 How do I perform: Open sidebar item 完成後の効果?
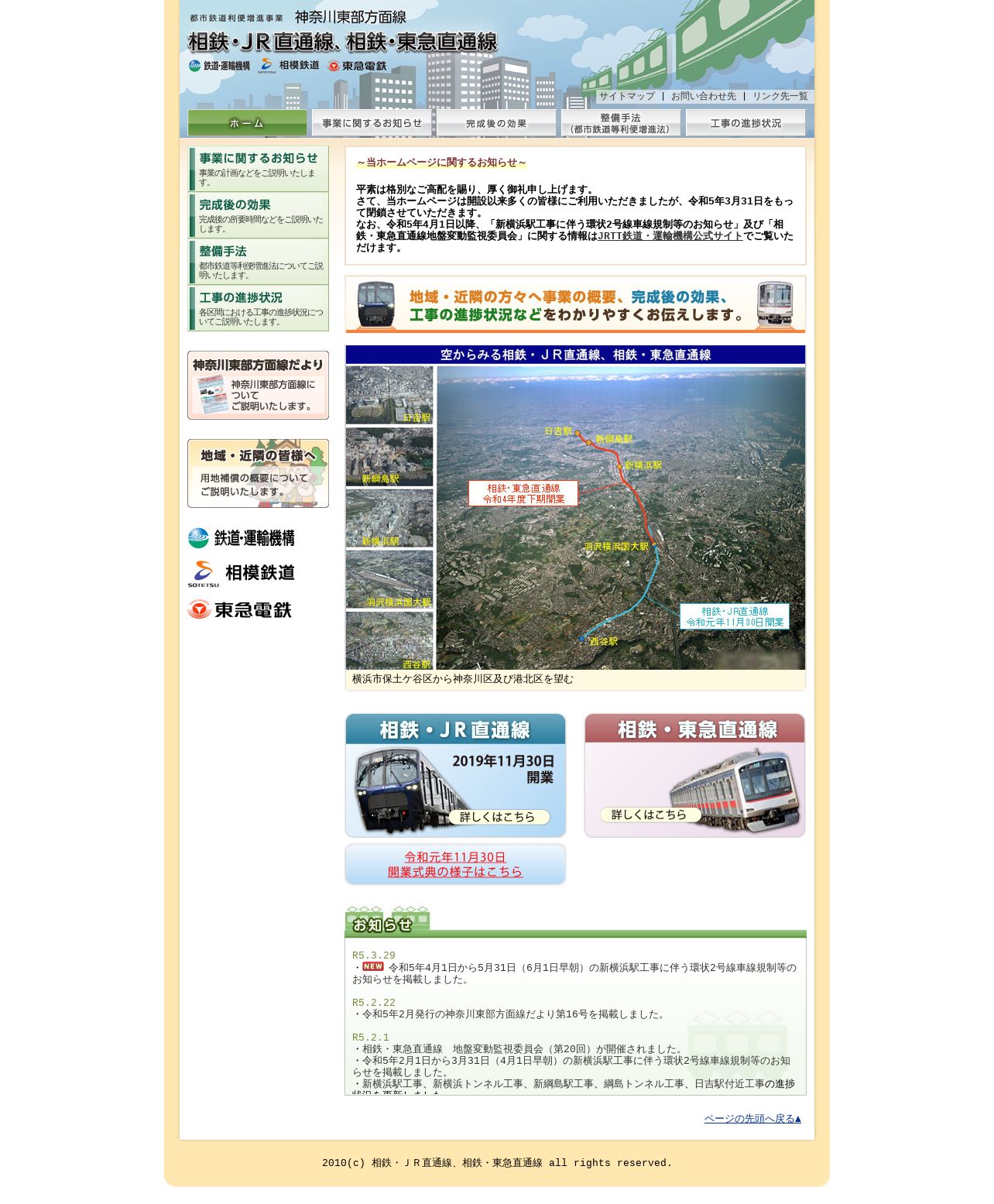(x=259, y=215)
